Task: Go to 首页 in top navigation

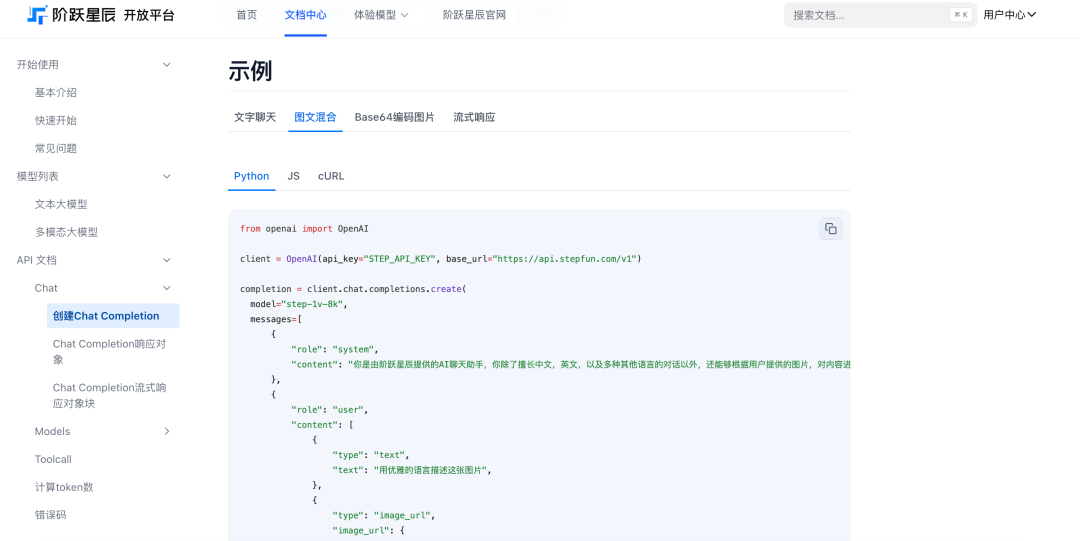Action: 246,15
